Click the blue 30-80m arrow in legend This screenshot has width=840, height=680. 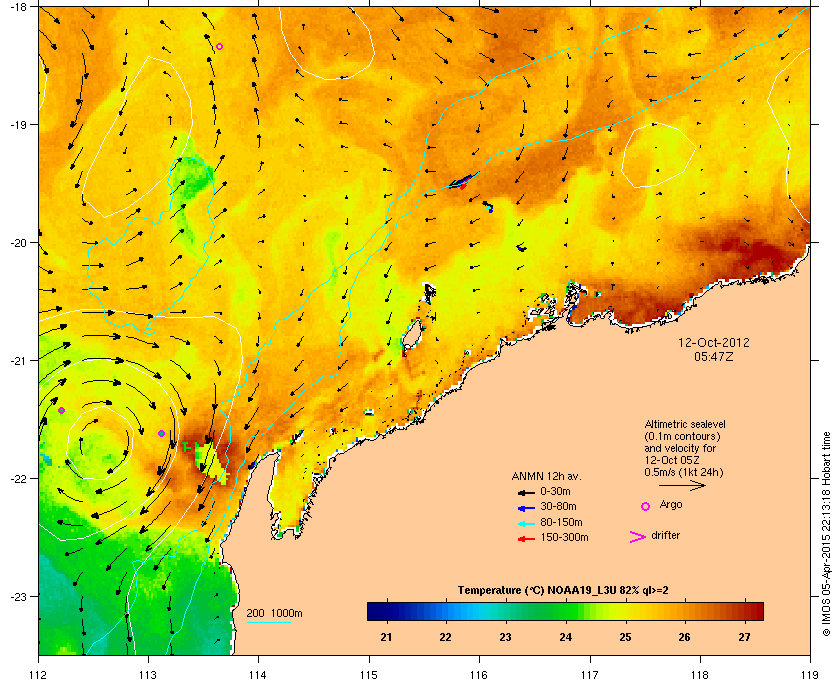click(x=526, y=508)
